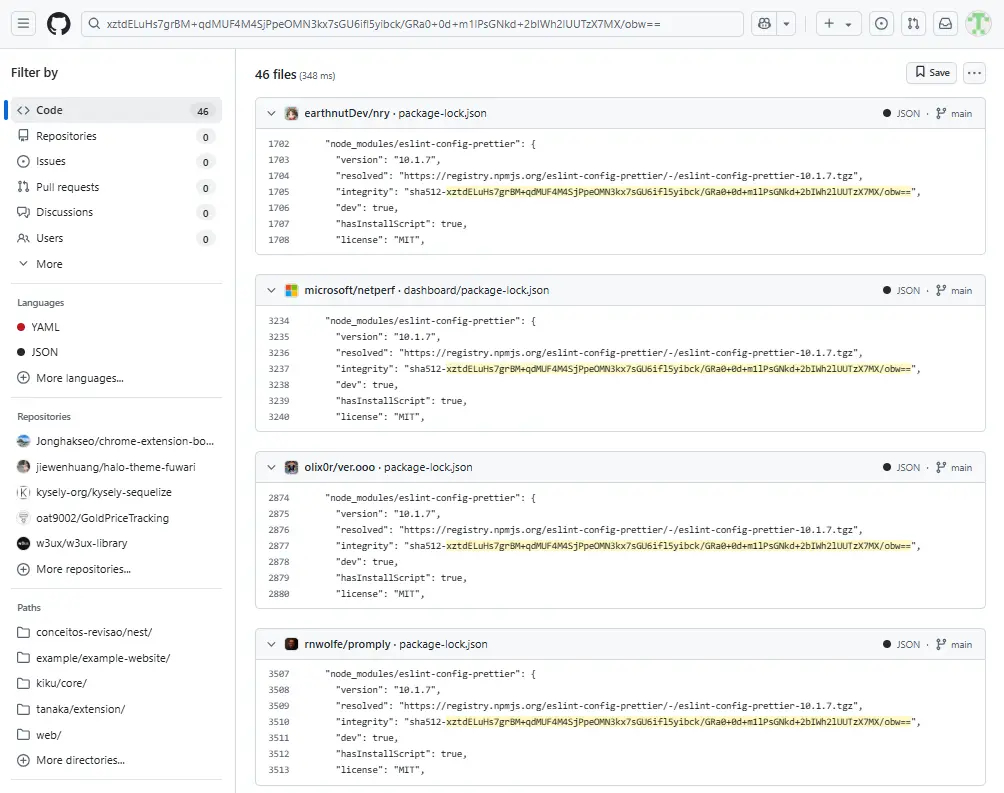Open the create new plus dropdown
Image resolution: width=1004 pixels, height=793 pixels.
tap(838, 23)
